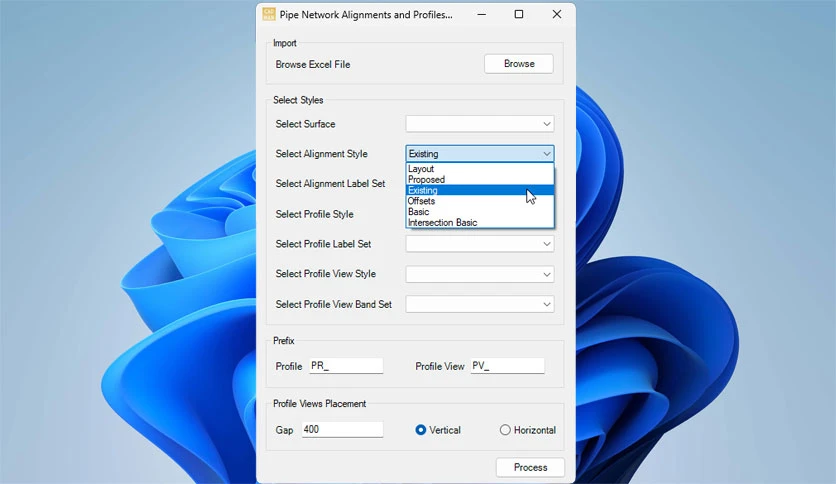This screenshot has height=484, width=836.
Task: Open the Select Surface dropdown
Action: (x=479, y=124)
